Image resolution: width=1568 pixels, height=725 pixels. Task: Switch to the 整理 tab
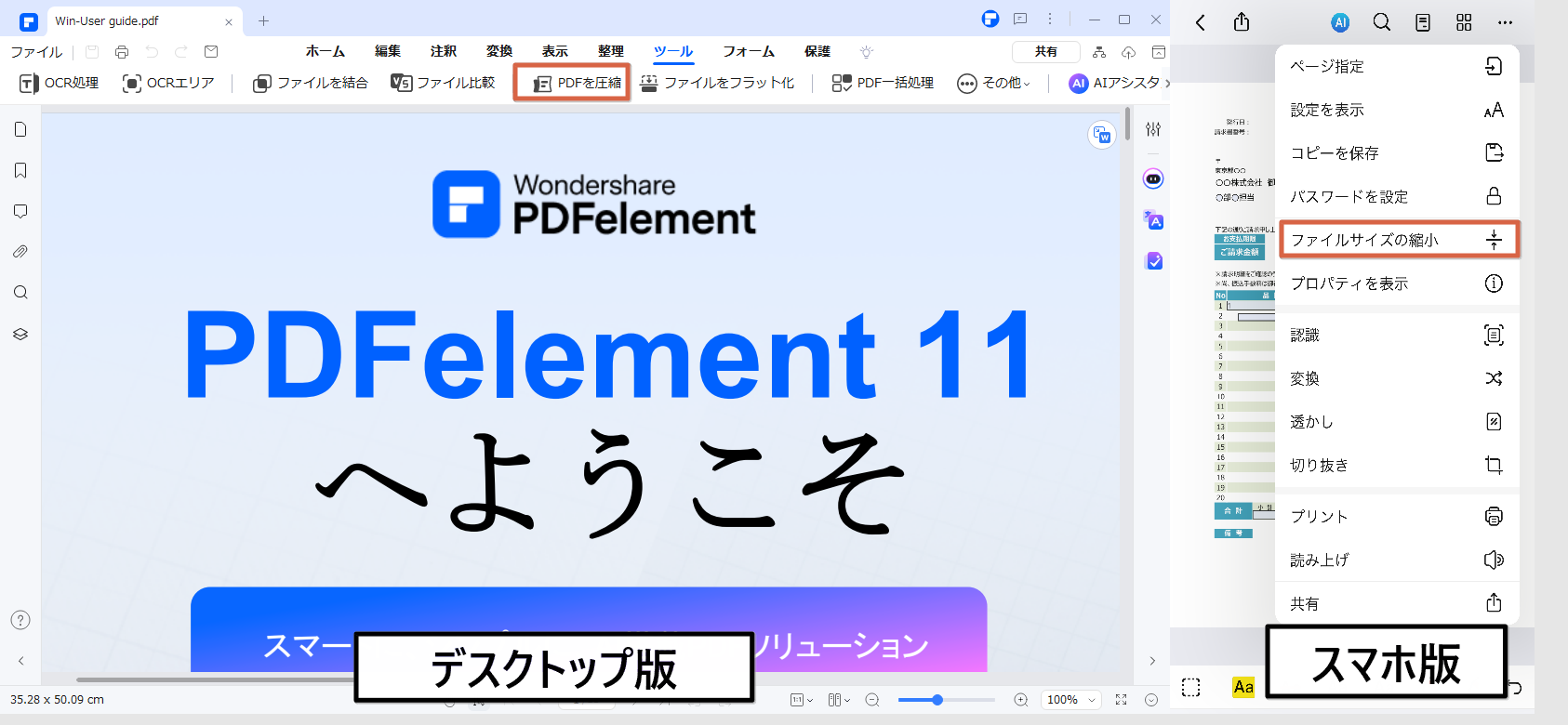tap(611, 51)
